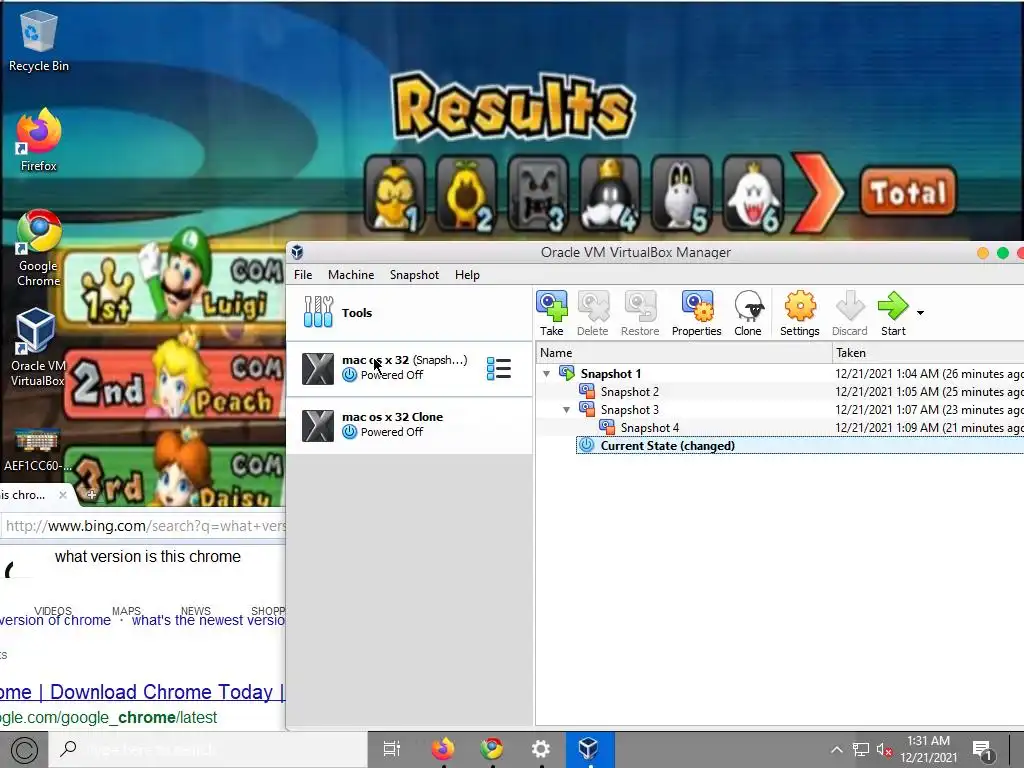Select Snapshot 2 row
The height and width of the screenshot is (768, 1024).
click(x=780, y=392)
